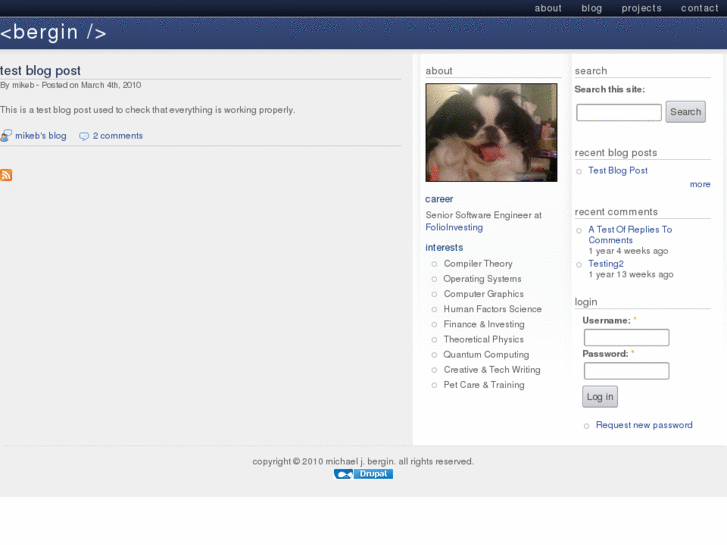Open the FolioInvesting link
This screenshot has height=545, width=727.
(454, 227)
